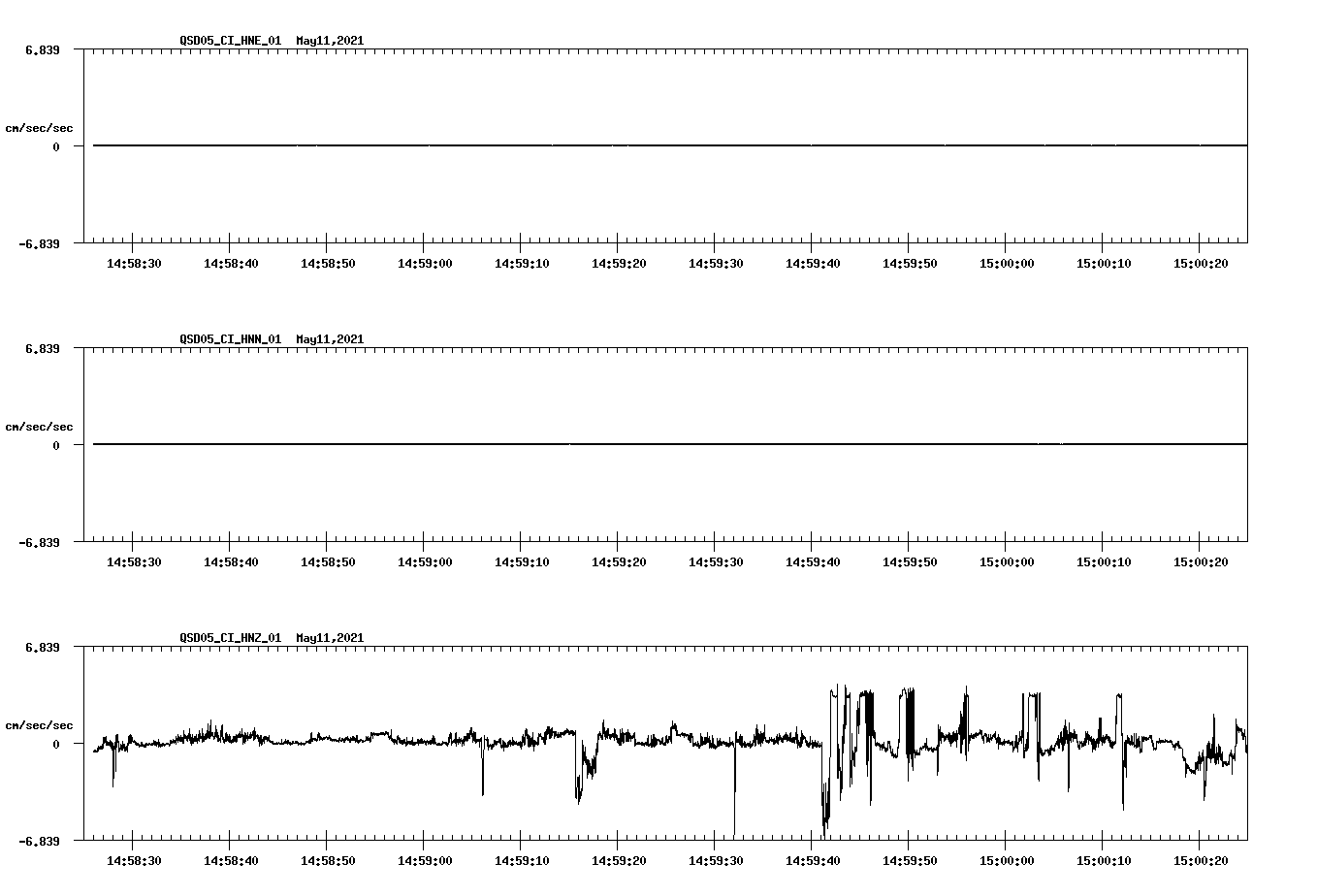Click the QSD05_CI_HNN_01 channel title
Image resolution: width=1317 pixels, height=896 pixels.
tap(231, 340)
